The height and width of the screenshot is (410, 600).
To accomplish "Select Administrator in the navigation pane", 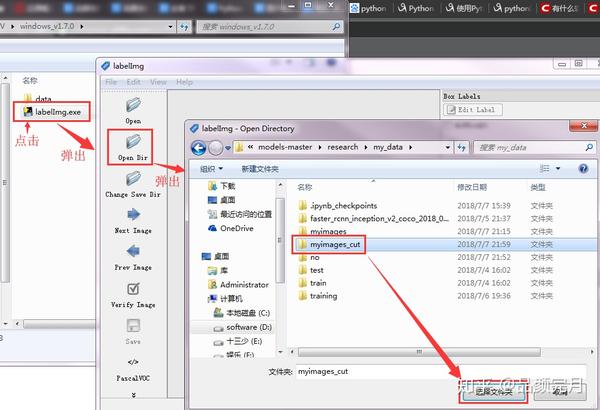I will pyautogui.click(x=238, y=285).
